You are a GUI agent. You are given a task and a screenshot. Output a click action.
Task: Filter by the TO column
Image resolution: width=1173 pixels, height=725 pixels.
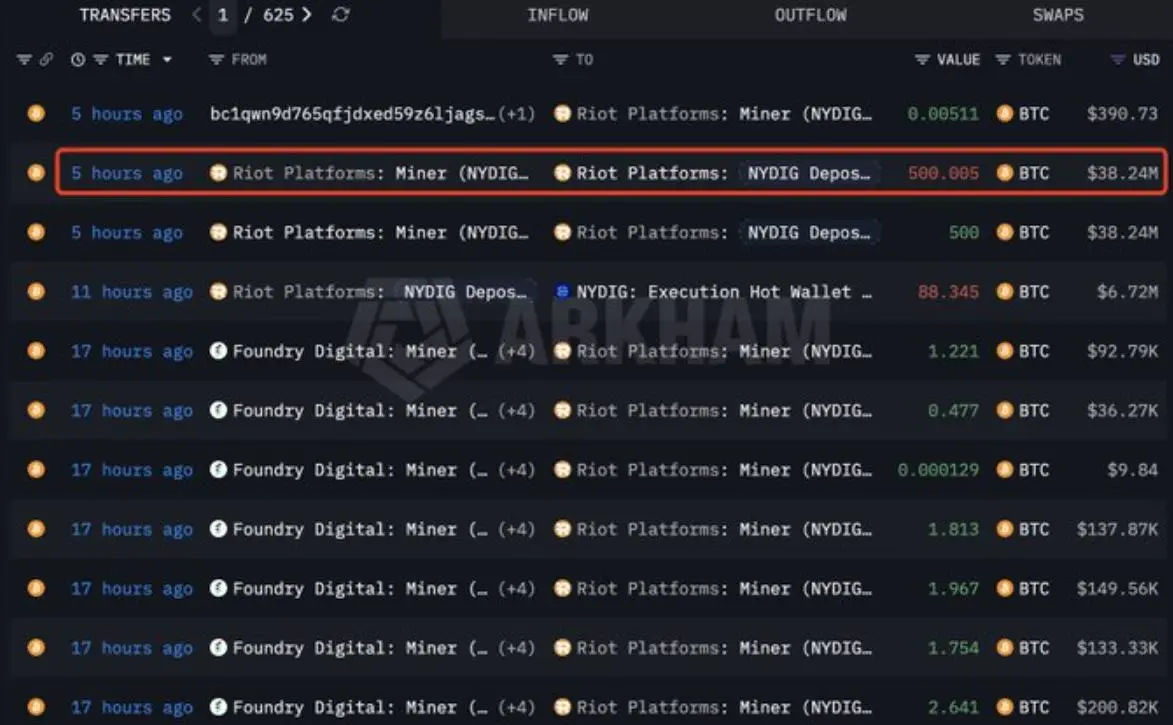[560, 59]
